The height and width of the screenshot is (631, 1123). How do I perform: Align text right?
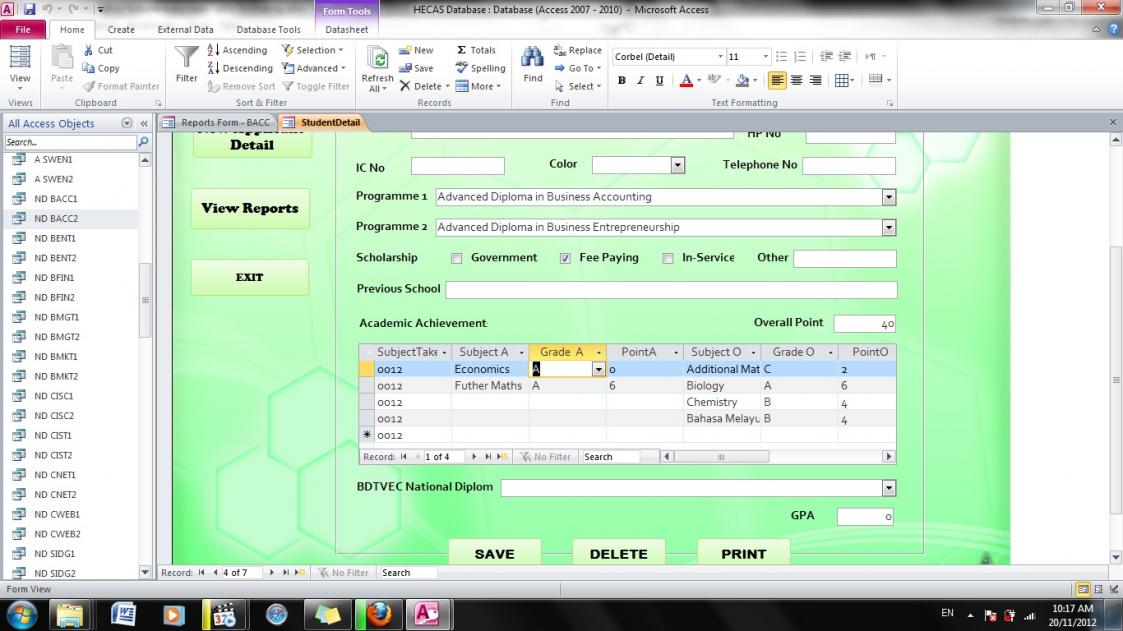pos(815,80)
